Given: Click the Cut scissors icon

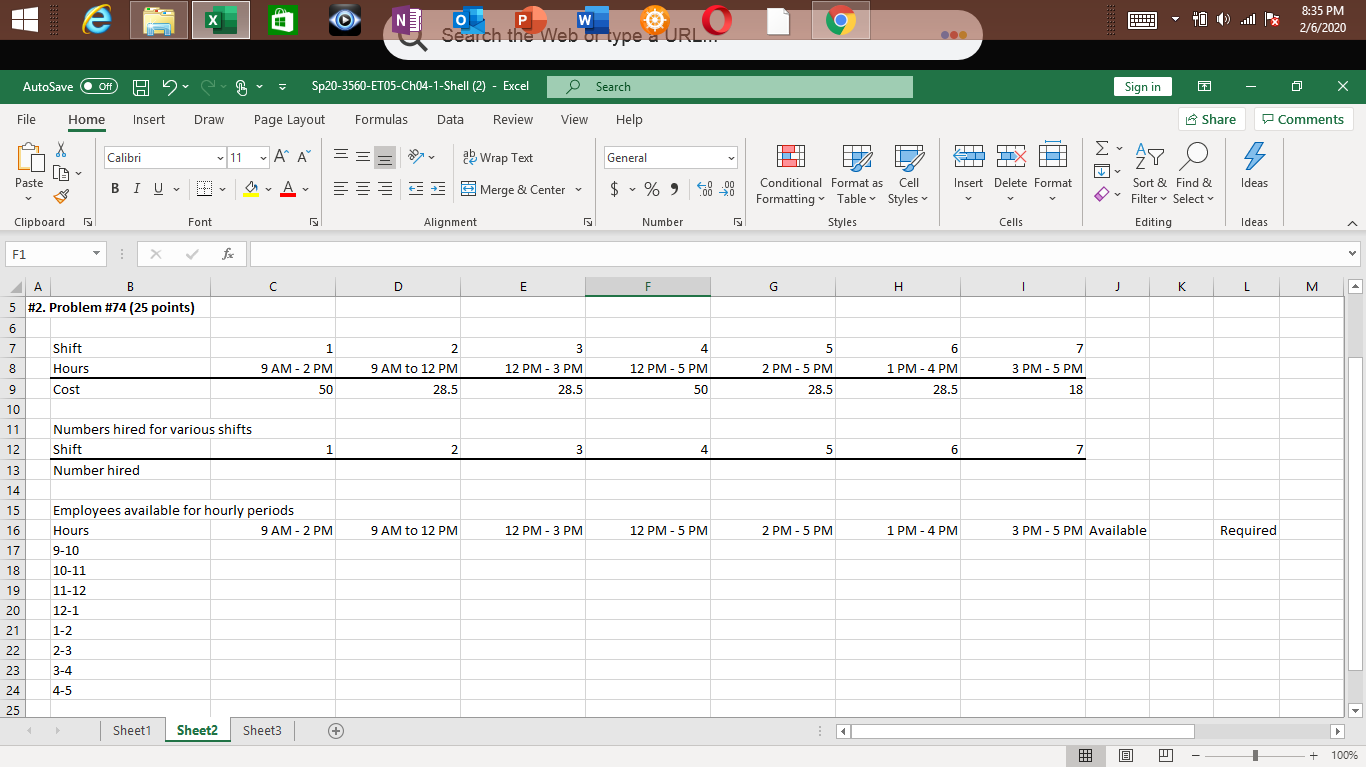Looking at the screenshot, I should [x=61, y=149].
